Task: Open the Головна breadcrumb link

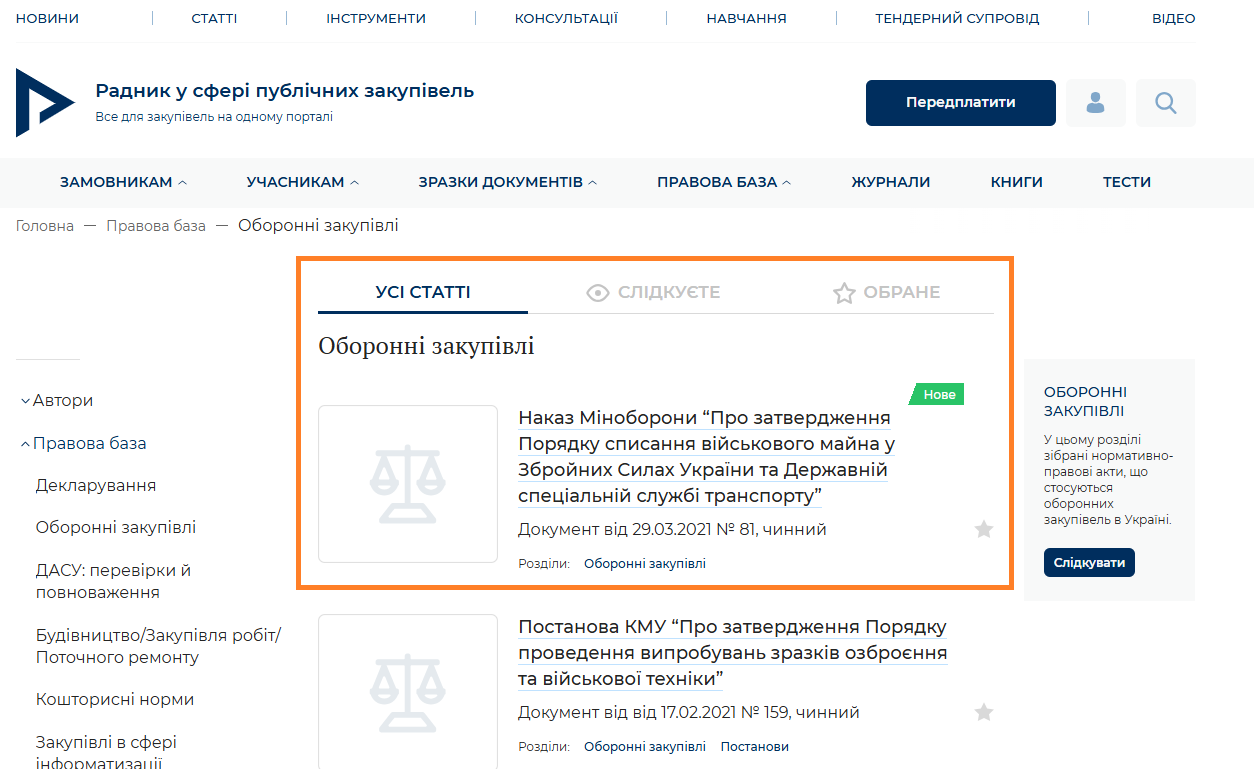Action: [45, 225]
